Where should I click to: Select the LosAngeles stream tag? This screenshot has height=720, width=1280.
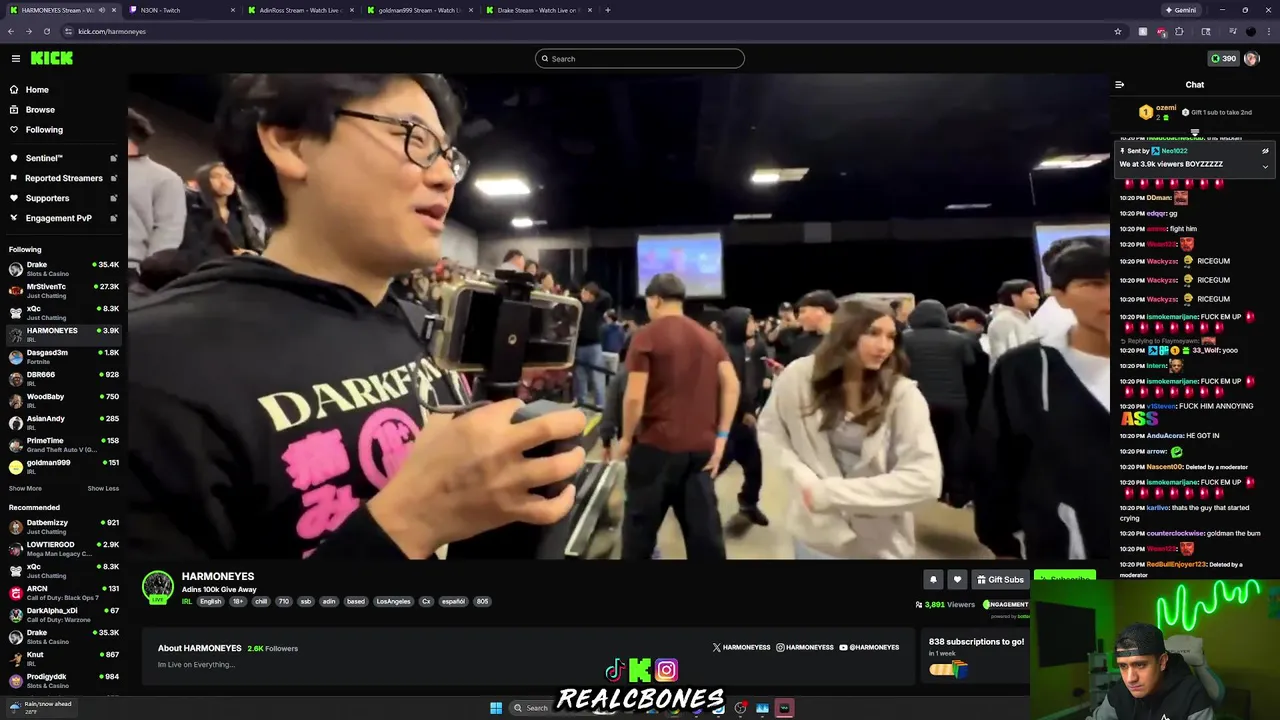pyautogui.click(x=393, y=601)
